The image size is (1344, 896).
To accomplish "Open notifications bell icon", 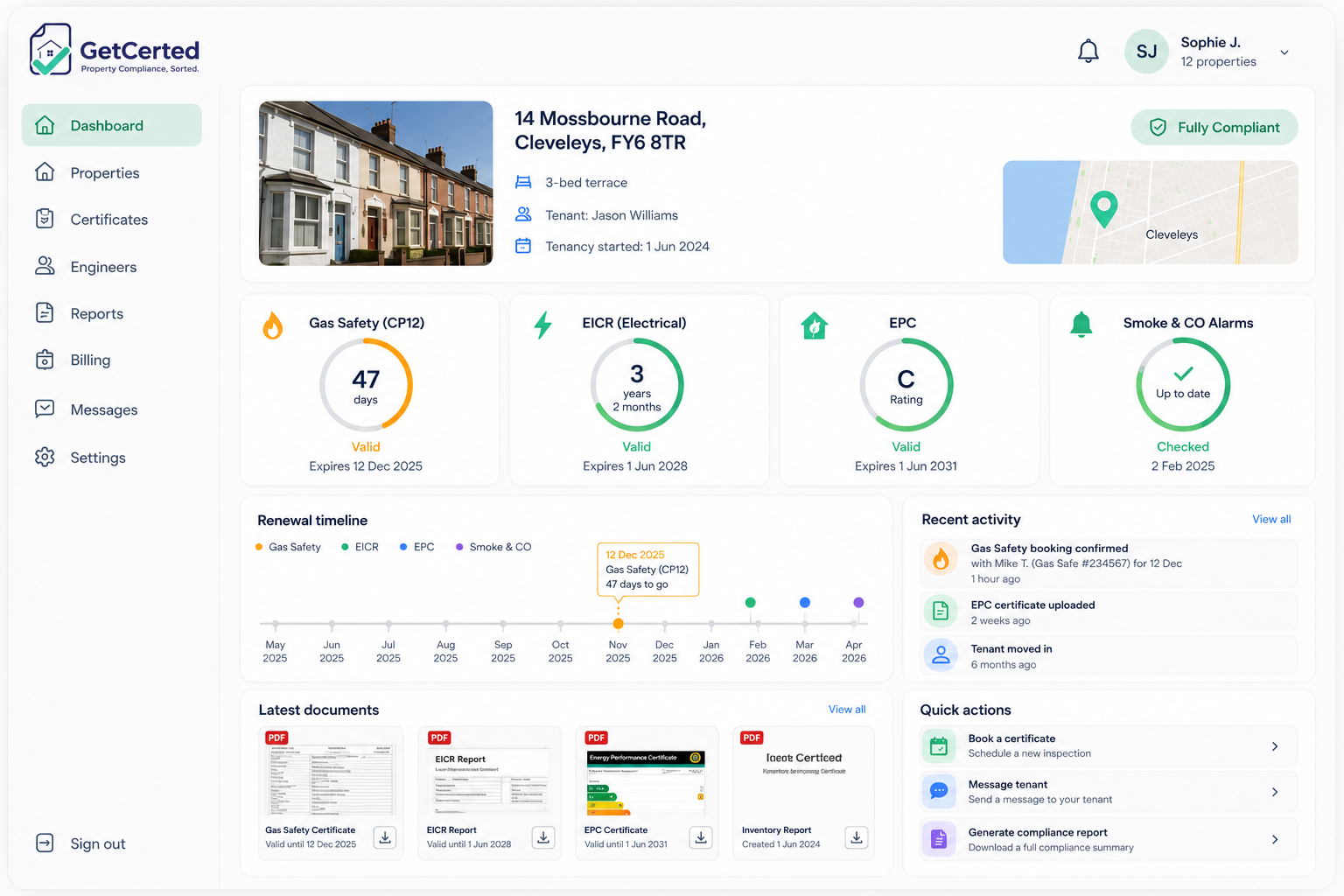I will (1088, 52).
